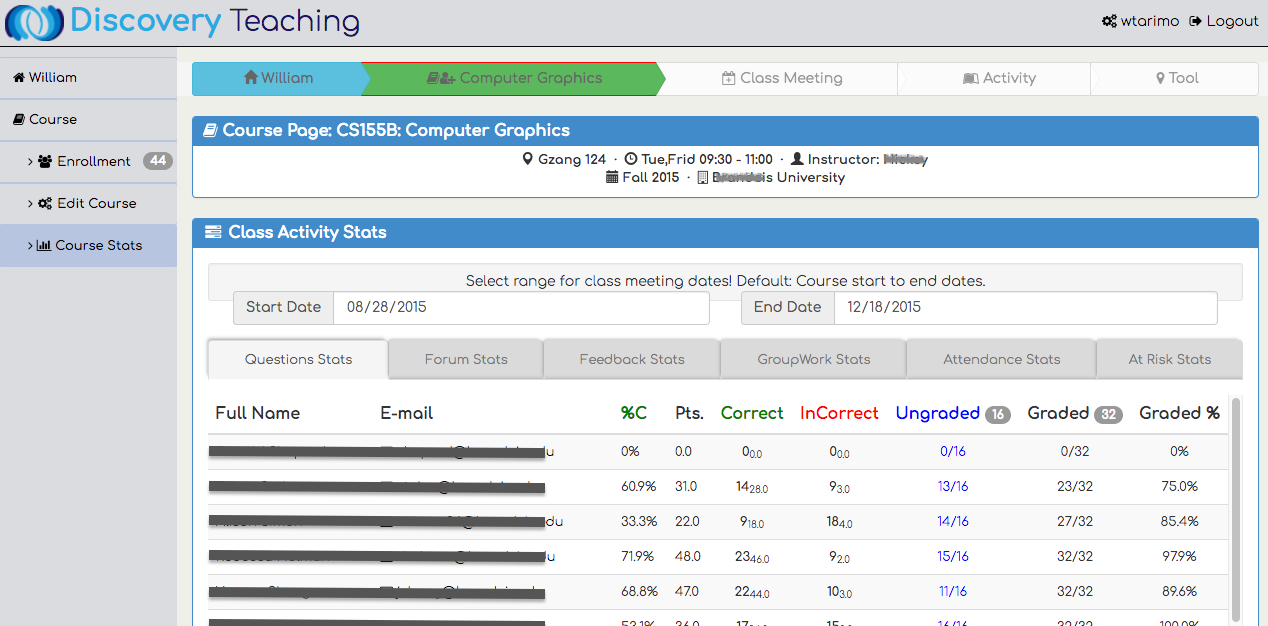Click the 13/16 ungraded link

952,487
